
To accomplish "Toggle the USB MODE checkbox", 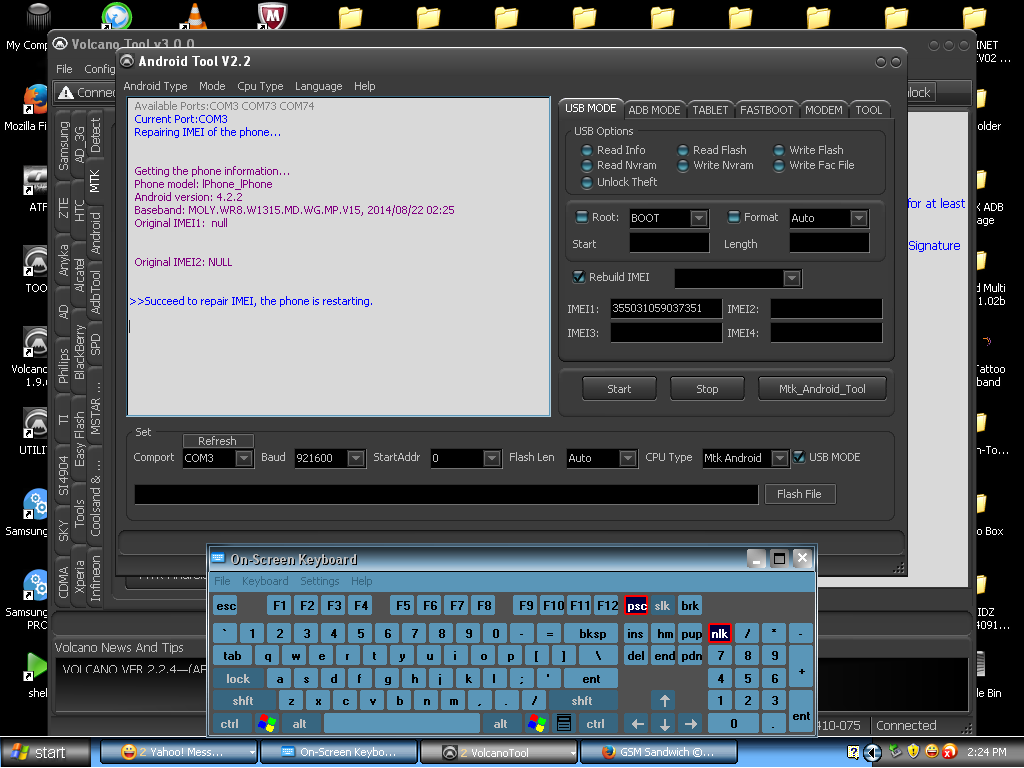I will tap(799, 457).
